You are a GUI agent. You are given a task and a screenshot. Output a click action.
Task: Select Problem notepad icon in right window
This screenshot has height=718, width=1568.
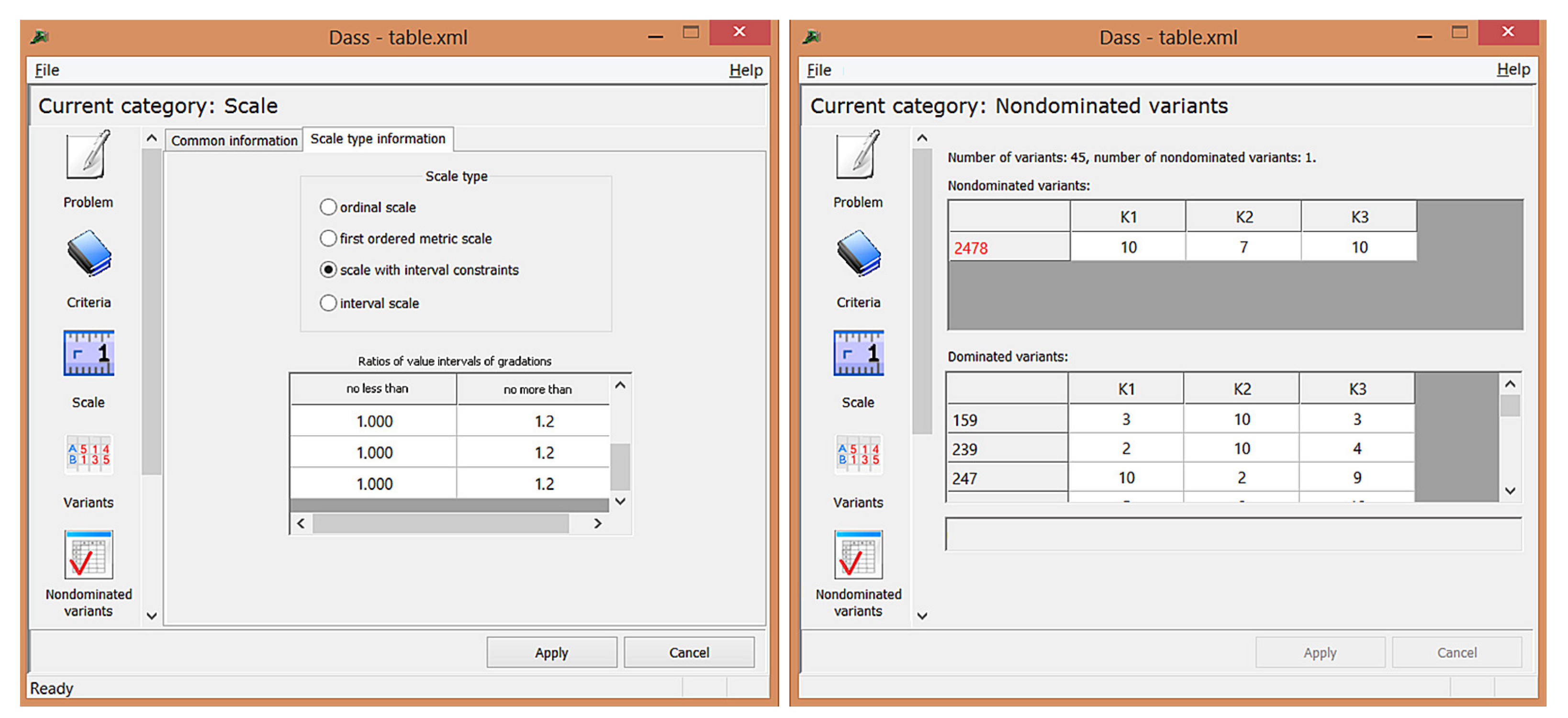point(858,155)
